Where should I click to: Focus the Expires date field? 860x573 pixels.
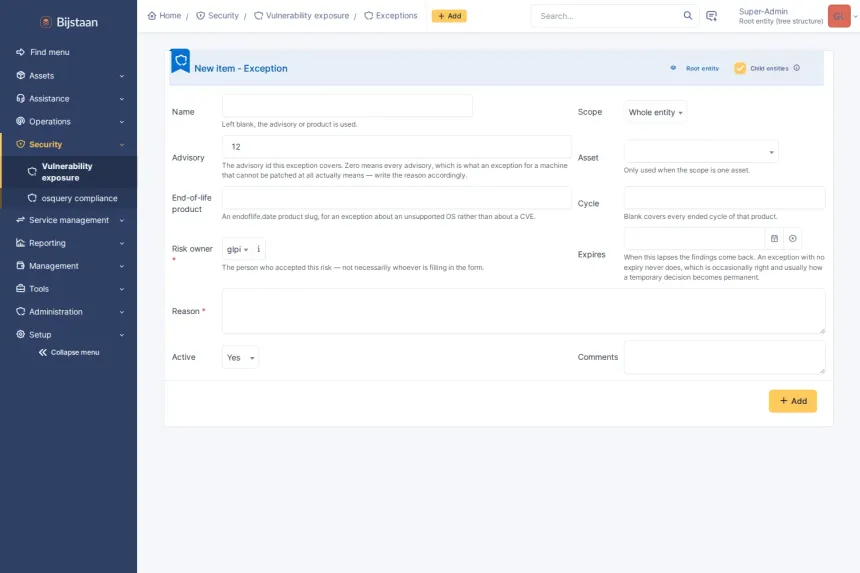(x=694, y=239)
